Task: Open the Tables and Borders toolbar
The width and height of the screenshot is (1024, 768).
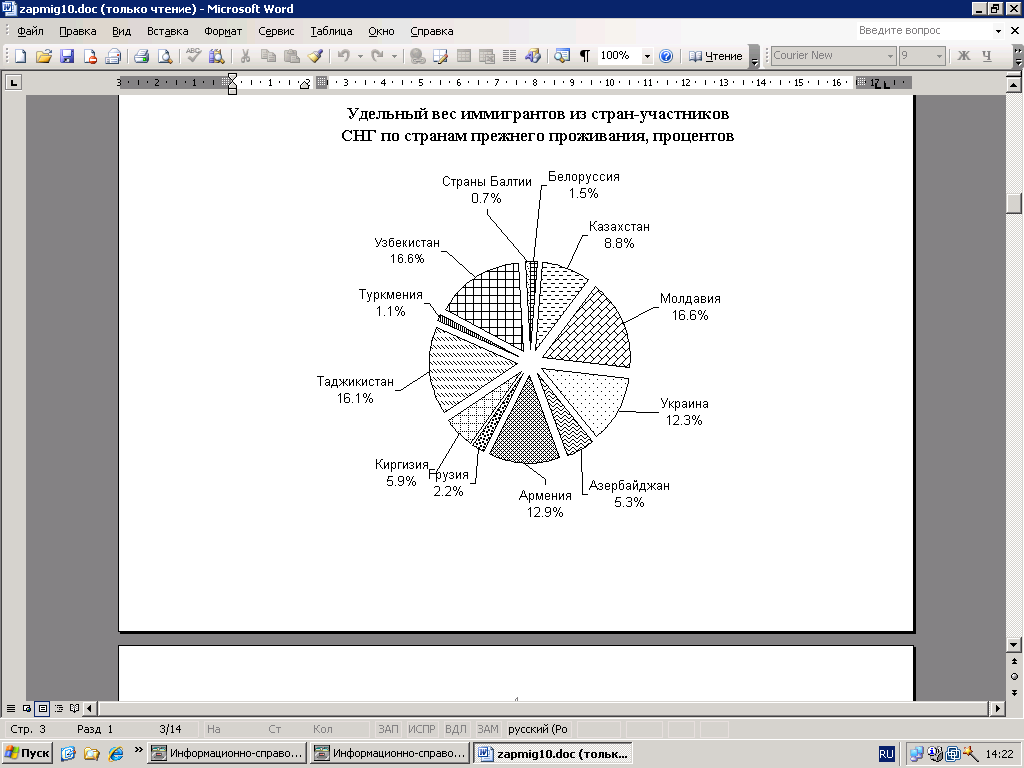Action: point(440,56)
